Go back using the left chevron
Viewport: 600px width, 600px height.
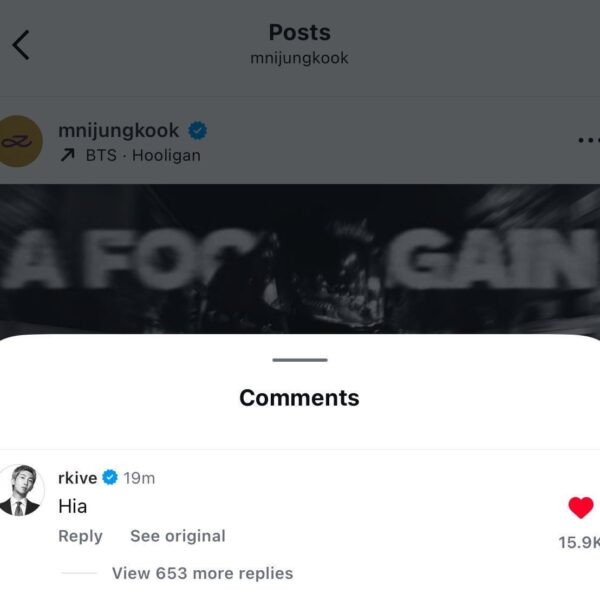tap(21, 45)
